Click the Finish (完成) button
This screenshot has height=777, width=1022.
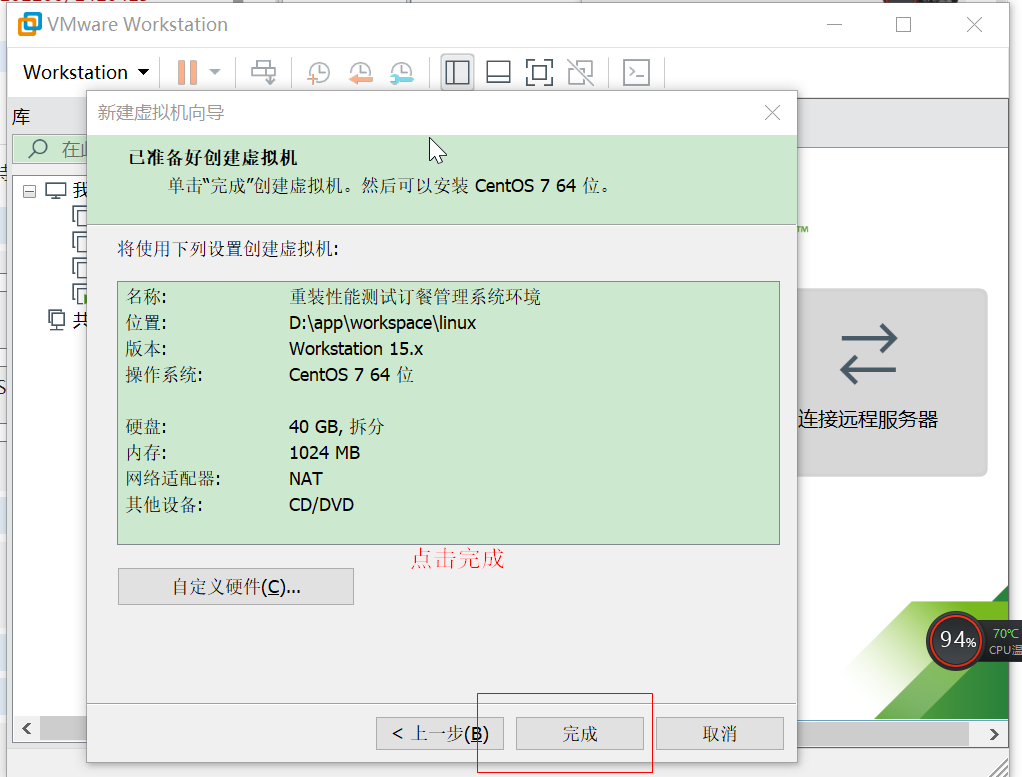point(580,734)
